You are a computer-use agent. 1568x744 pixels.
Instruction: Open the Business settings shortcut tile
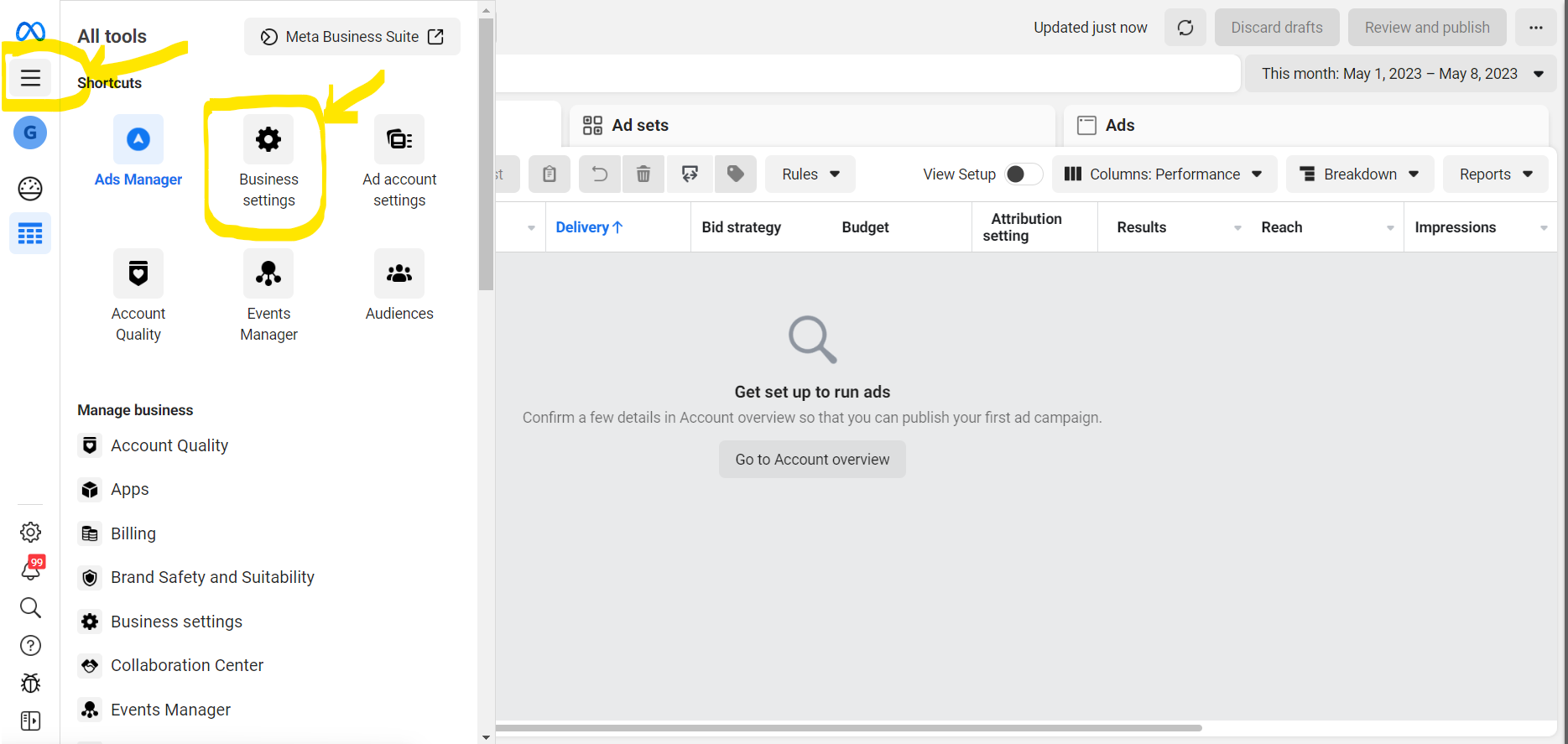point(268,163)
